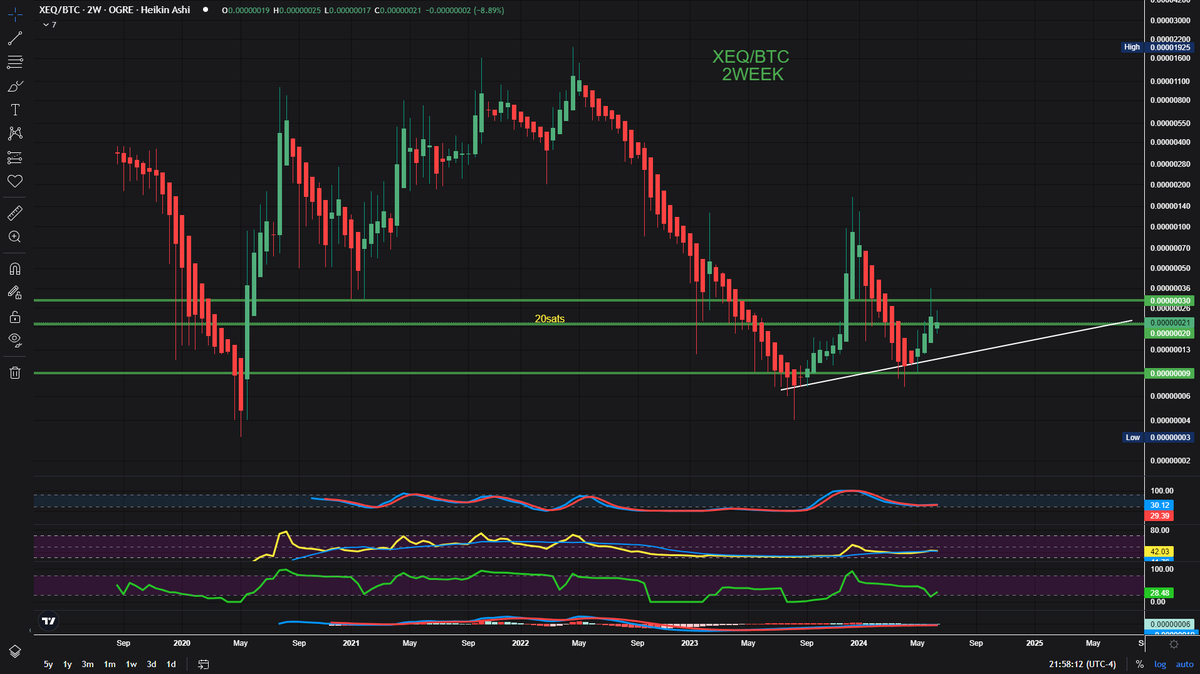The image size is (1200, 674).
Task: Toggle the auto scale mode
Action: tap(1183, 664)
